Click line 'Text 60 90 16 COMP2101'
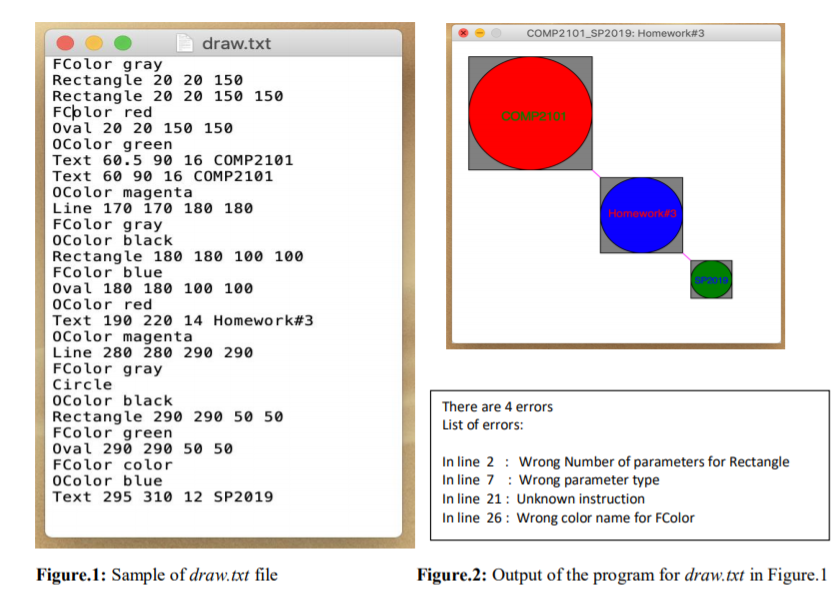 tap(163, 176)
